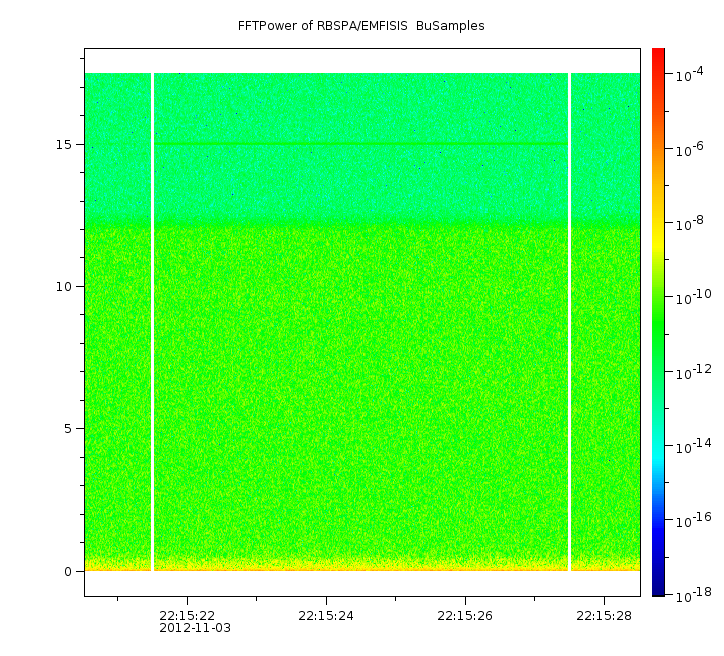Click the dark blue bottom of the colorbar
This screenshot has height=656, width=724.
(658, 590)
